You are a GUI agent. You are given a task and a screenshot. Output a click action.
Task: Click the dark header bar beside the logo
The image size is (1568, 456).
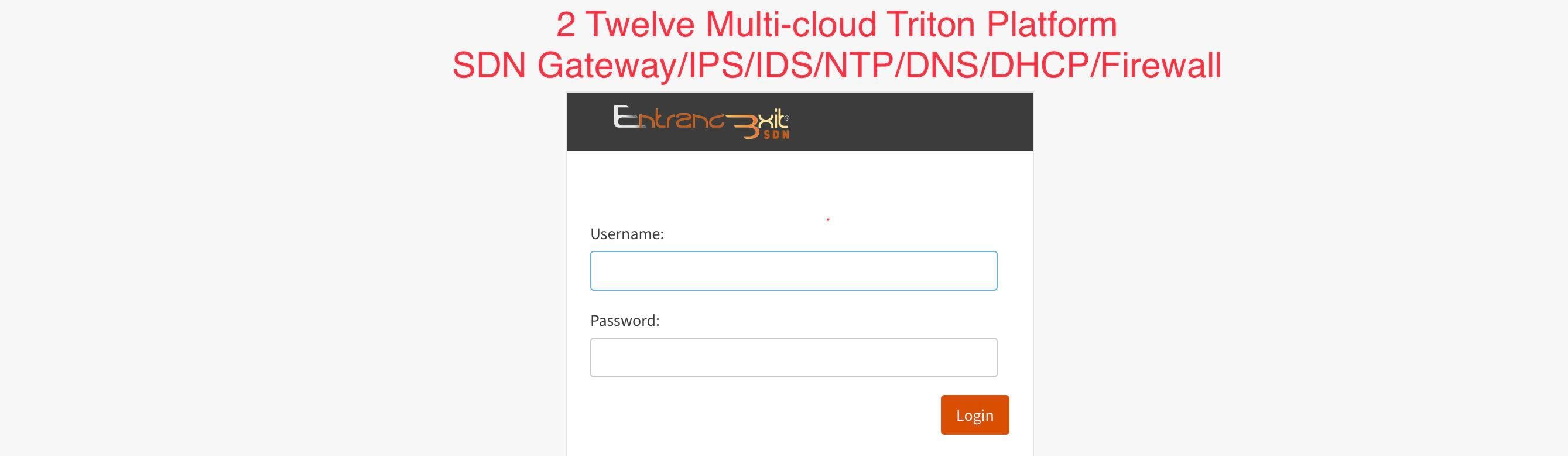pos(913,122)
